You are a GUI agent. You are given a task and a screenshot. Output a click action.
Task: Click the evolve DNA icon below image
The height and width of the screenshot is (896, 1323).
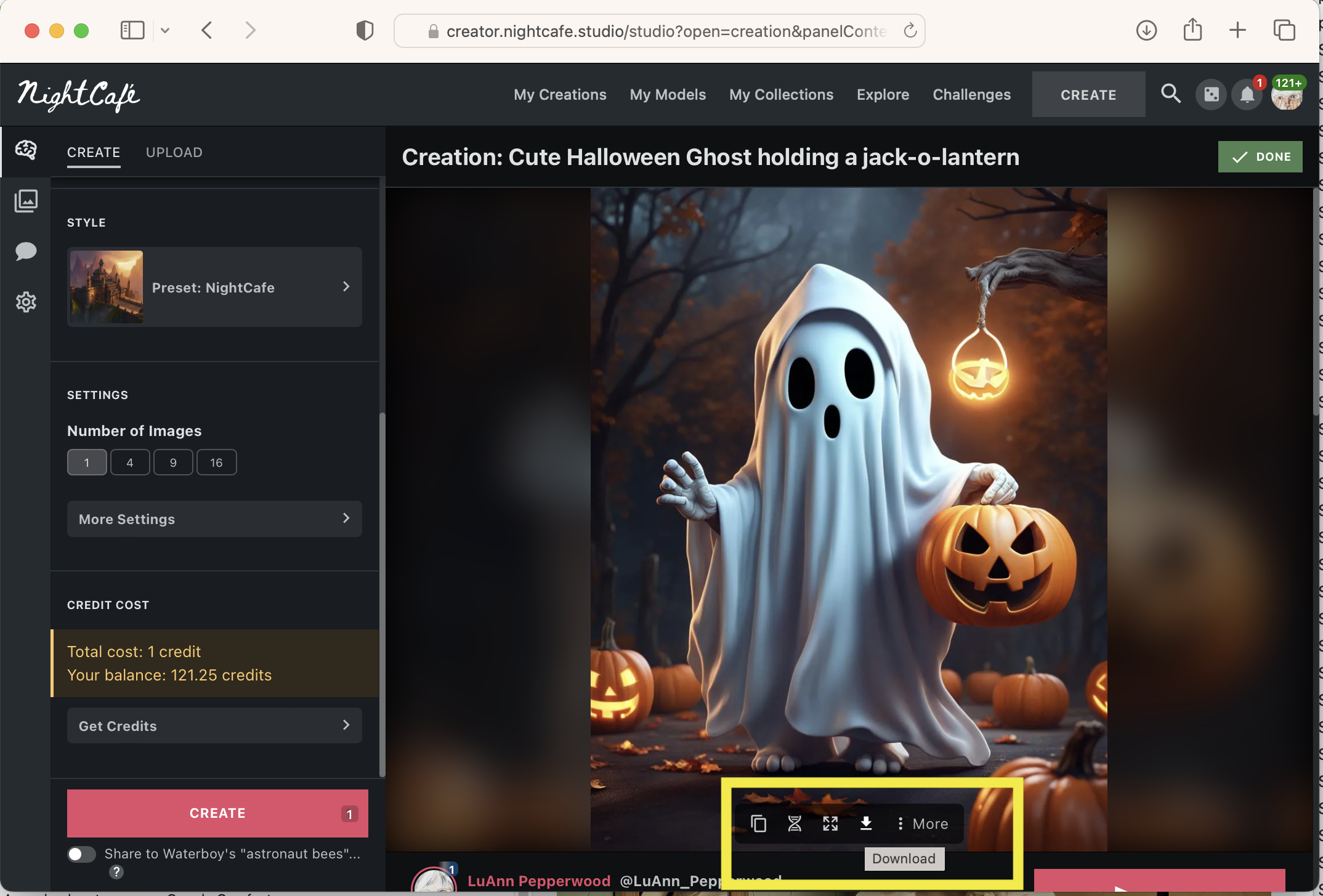795,823
